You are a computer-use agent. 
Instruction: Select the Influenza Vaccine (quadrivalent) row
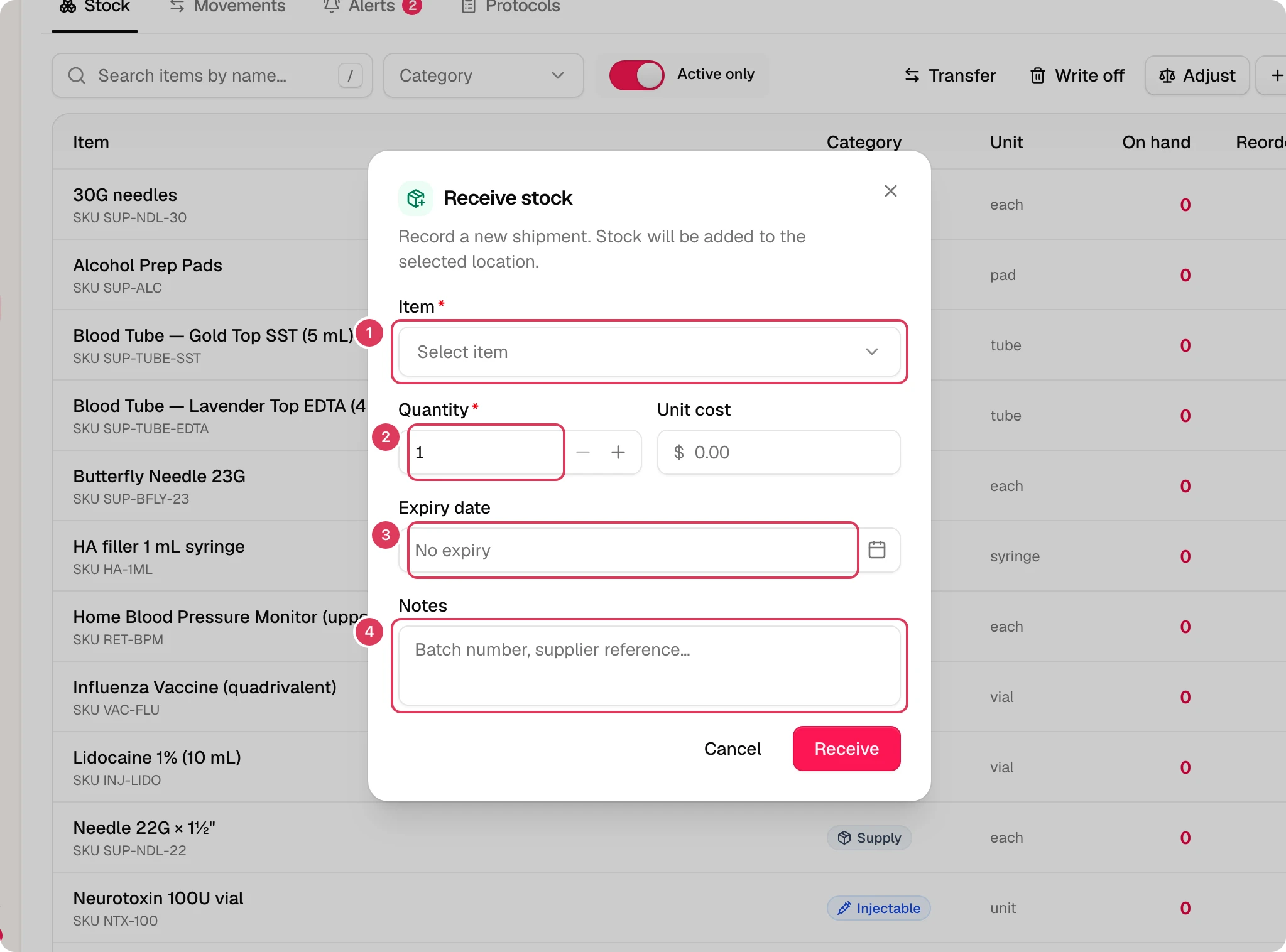(x=210, y=697)
